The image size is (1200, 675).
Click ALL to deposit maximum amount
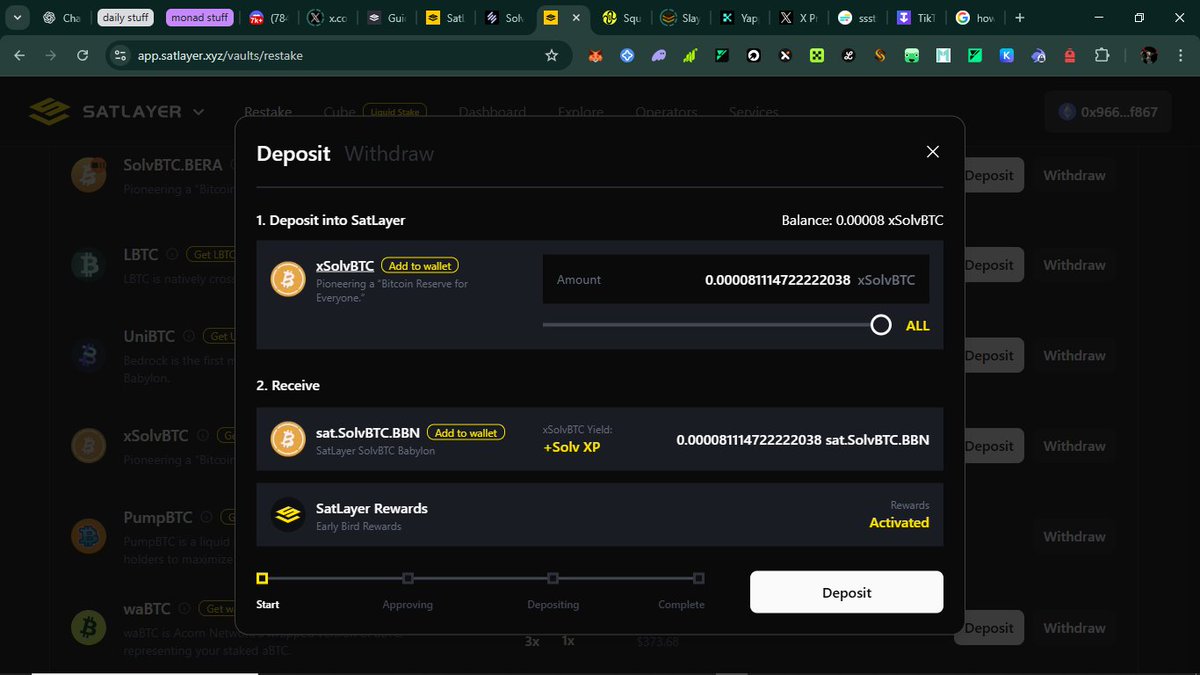[917, 325]
